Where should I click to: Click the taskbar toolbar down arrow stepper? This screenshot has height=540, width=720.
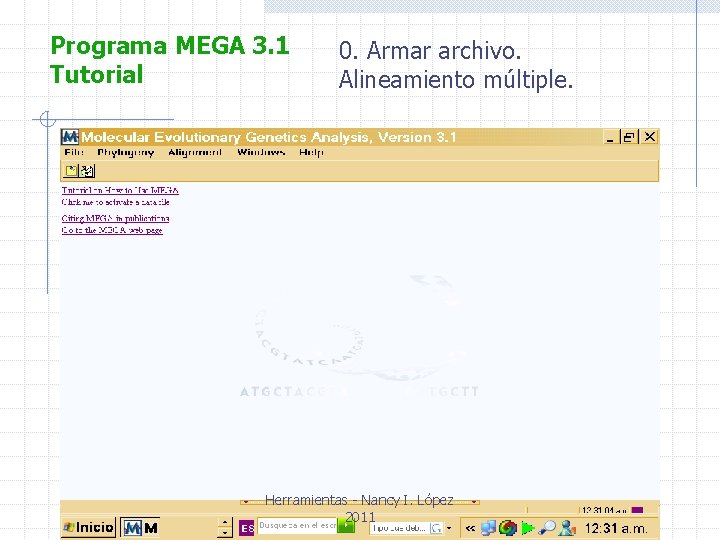(x=225, y=533)
